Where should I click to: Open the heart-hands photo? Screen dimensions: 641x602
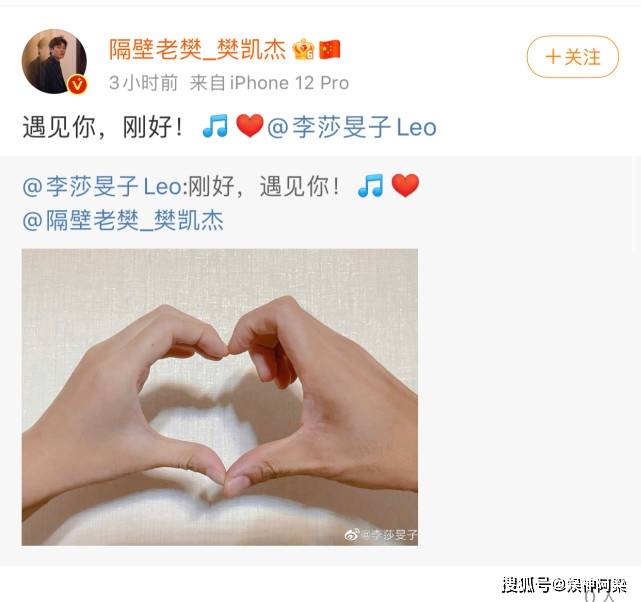[x=220, y=397]
